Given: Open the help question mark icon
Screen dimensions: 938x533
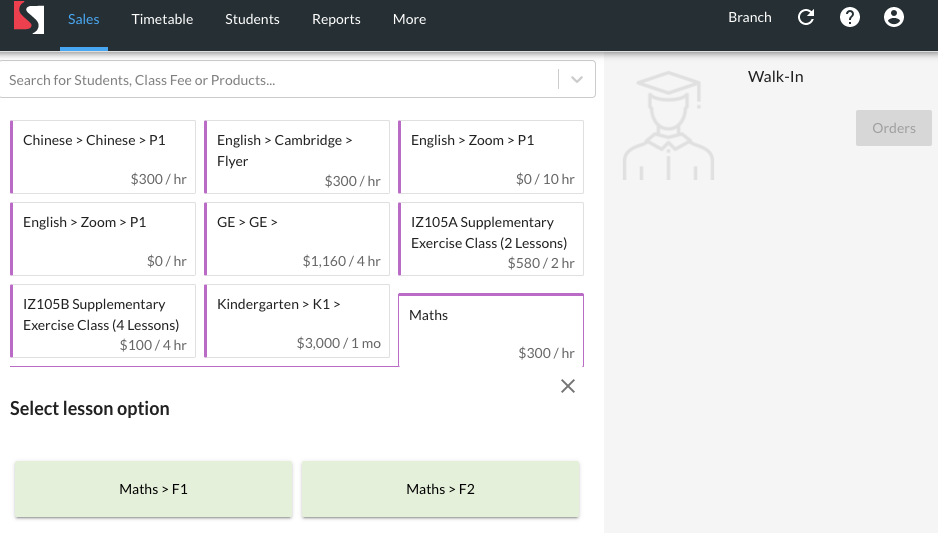Looking at the screenshot, I should (x=850, y=18).
